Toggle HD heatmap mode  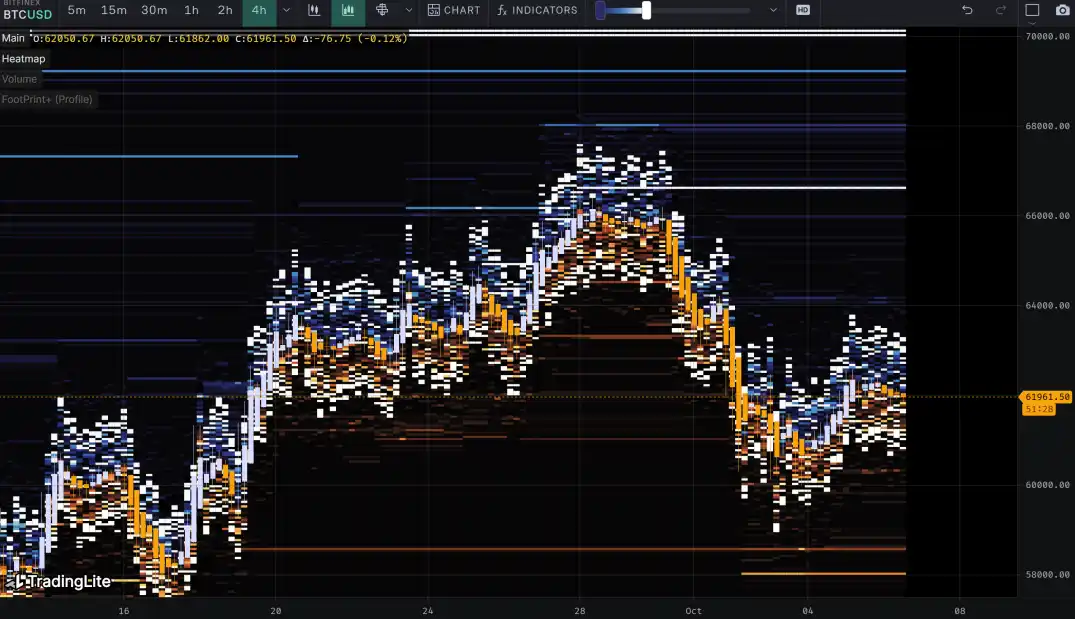tap(803, 10)
